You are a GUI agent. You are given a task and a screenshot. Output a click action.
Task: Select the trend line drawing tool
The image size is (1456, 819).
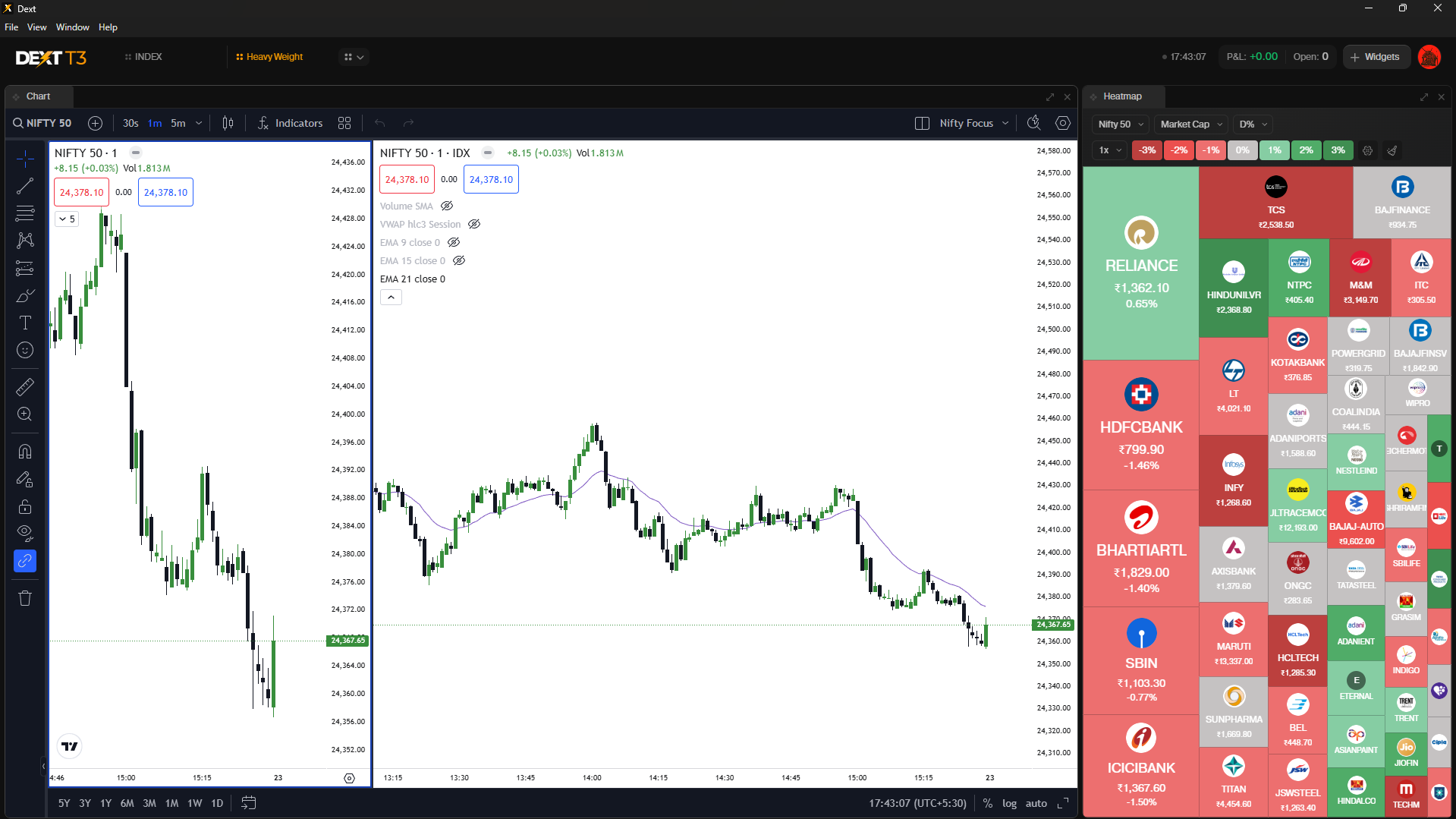pyautogui.click(x=25, y=185)
